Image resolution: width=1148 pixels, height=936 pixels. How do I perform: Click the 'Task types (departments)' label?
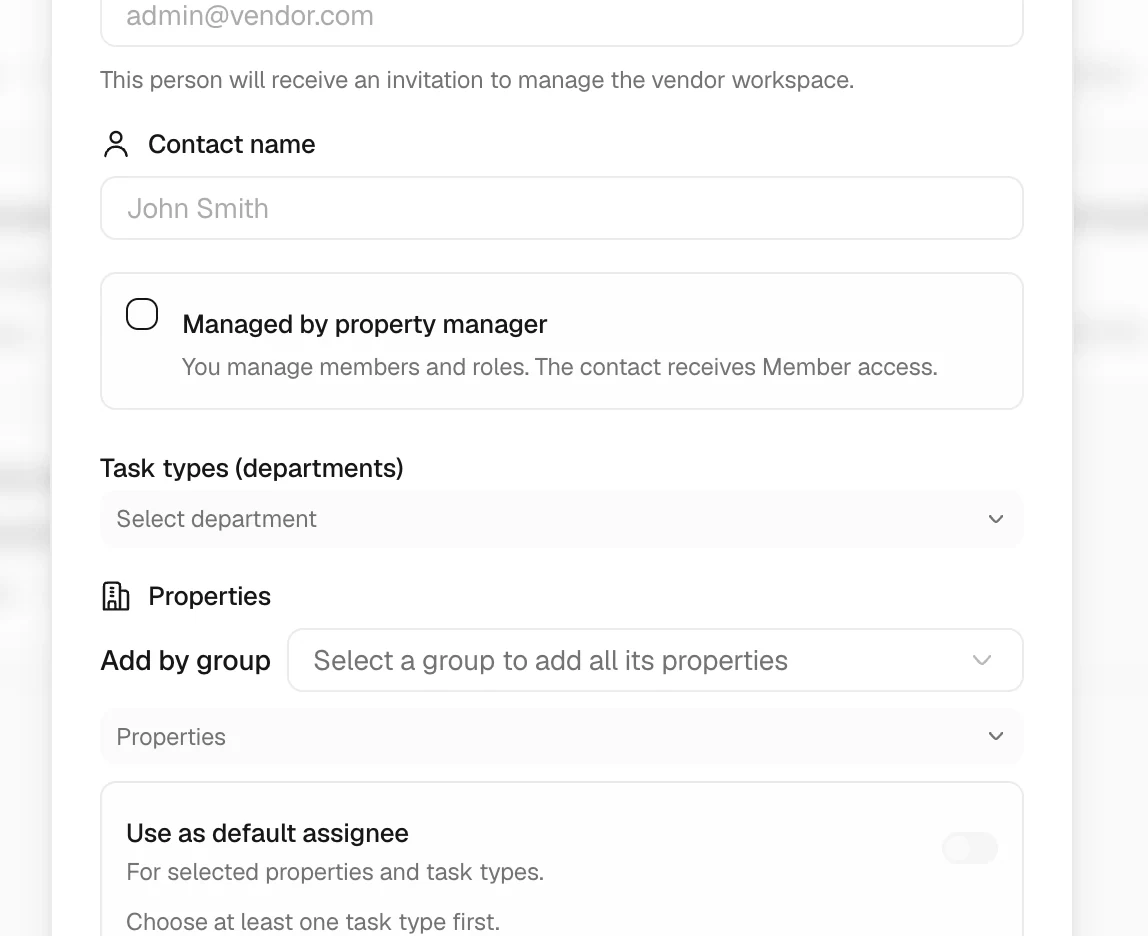(x=252, y=468)
